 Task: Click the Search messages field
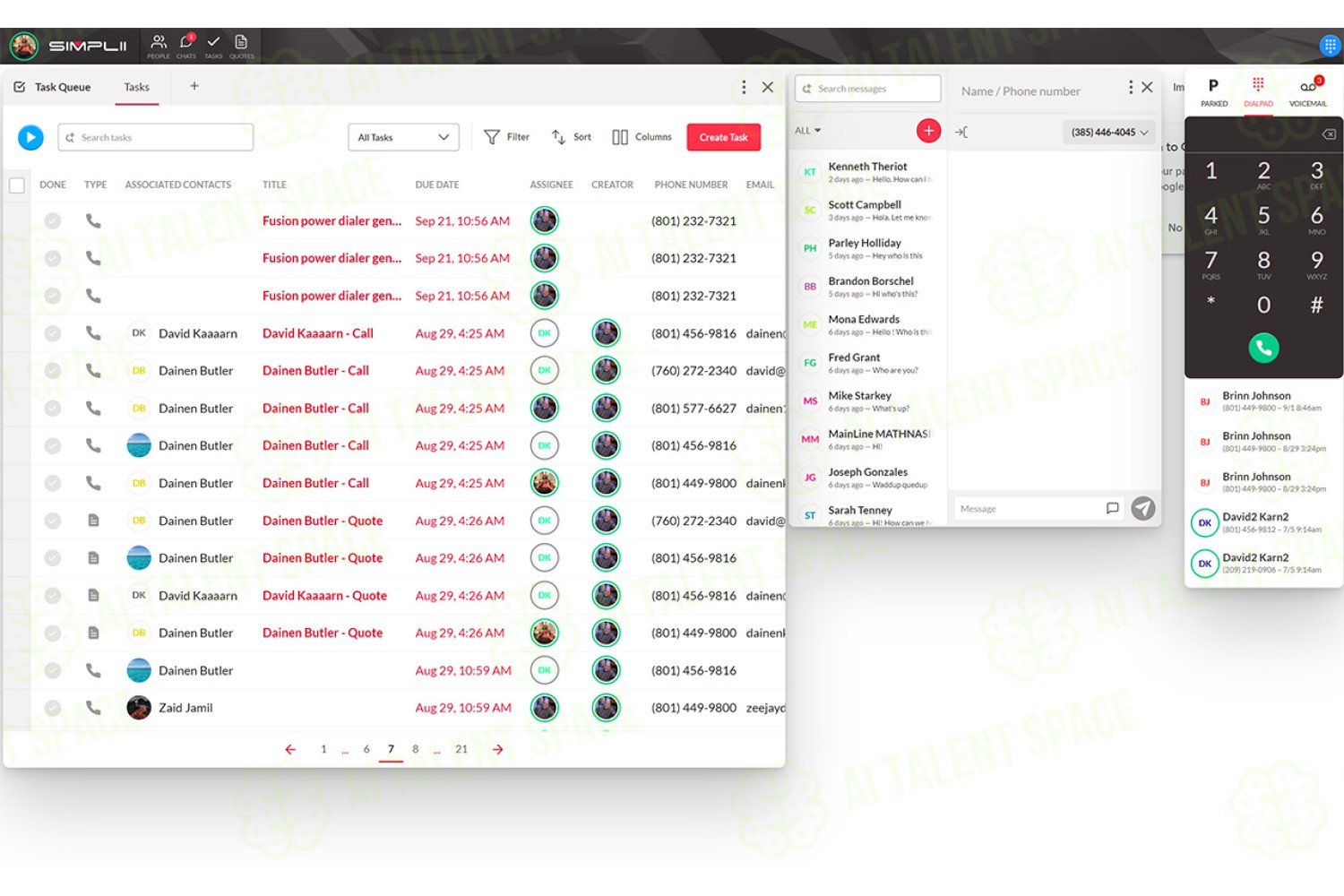point(867,89)
